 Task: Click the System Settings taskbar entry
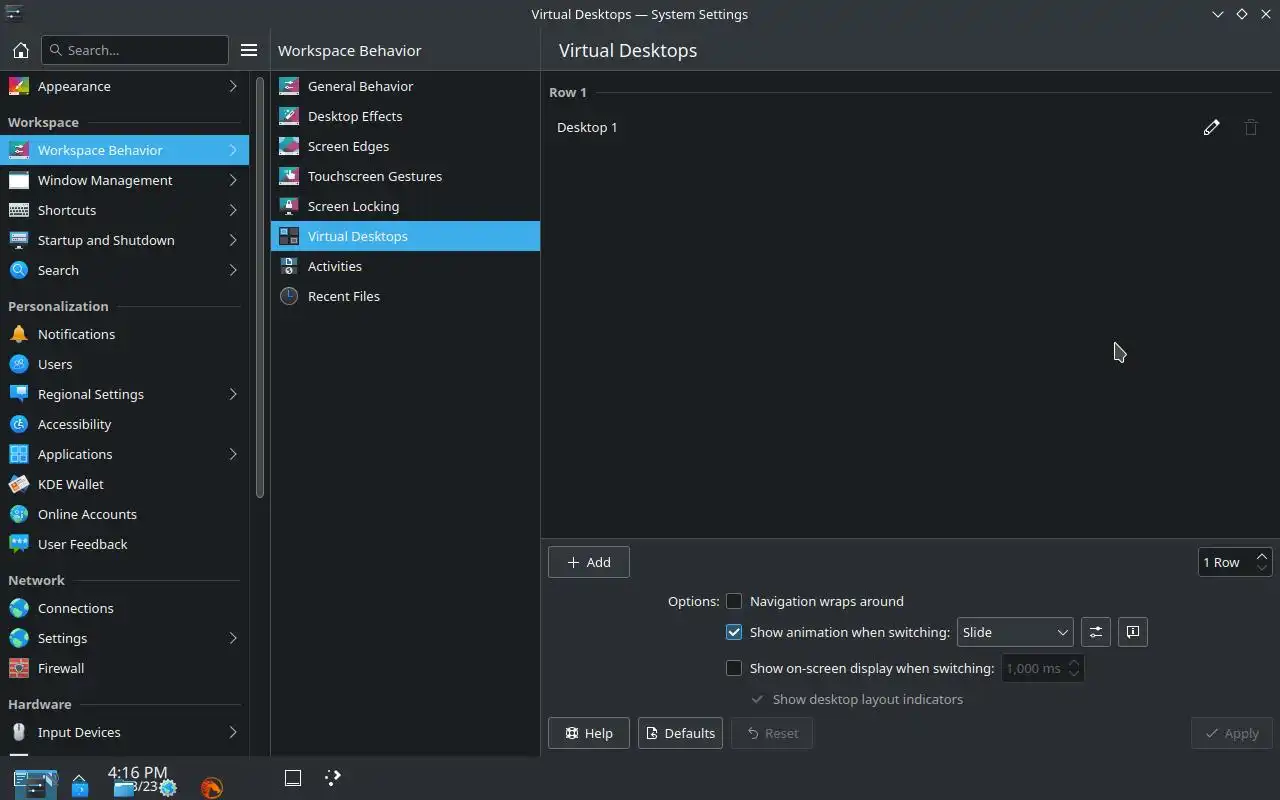pos(35,783)
